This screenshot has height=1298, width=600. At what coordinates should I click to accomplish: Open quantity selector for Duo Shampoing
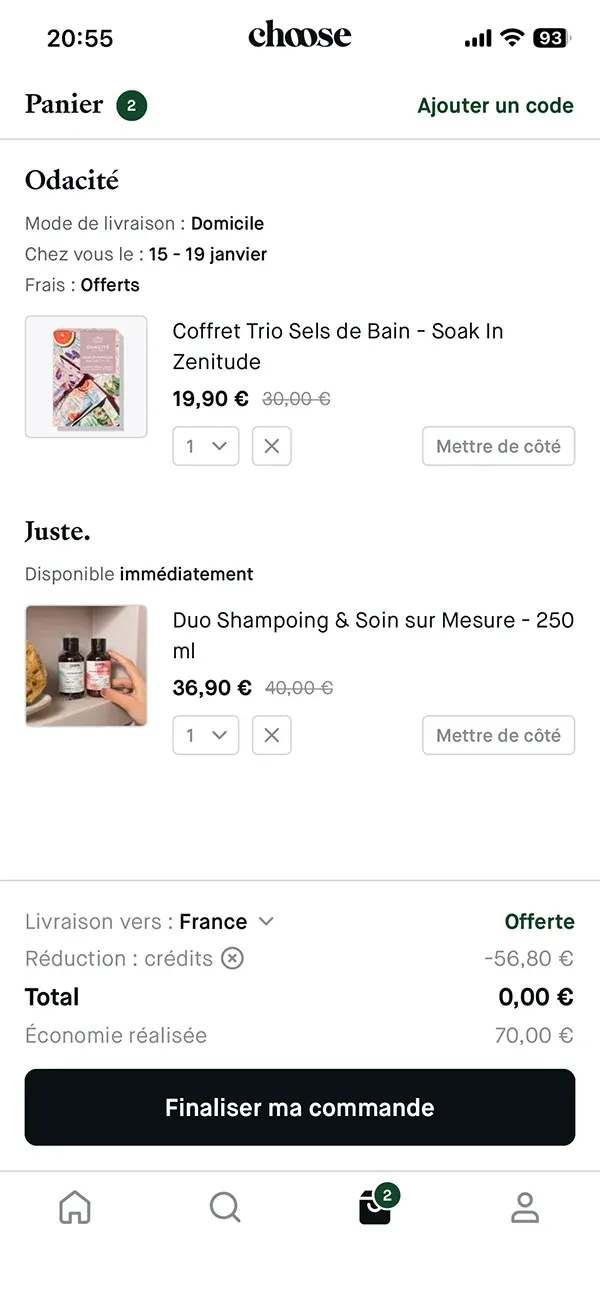click(x=205, y=735)
